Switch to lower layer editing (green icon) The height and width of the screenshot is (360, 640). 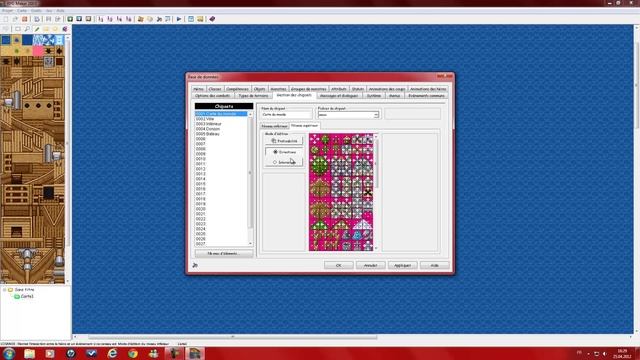[70, 19]
